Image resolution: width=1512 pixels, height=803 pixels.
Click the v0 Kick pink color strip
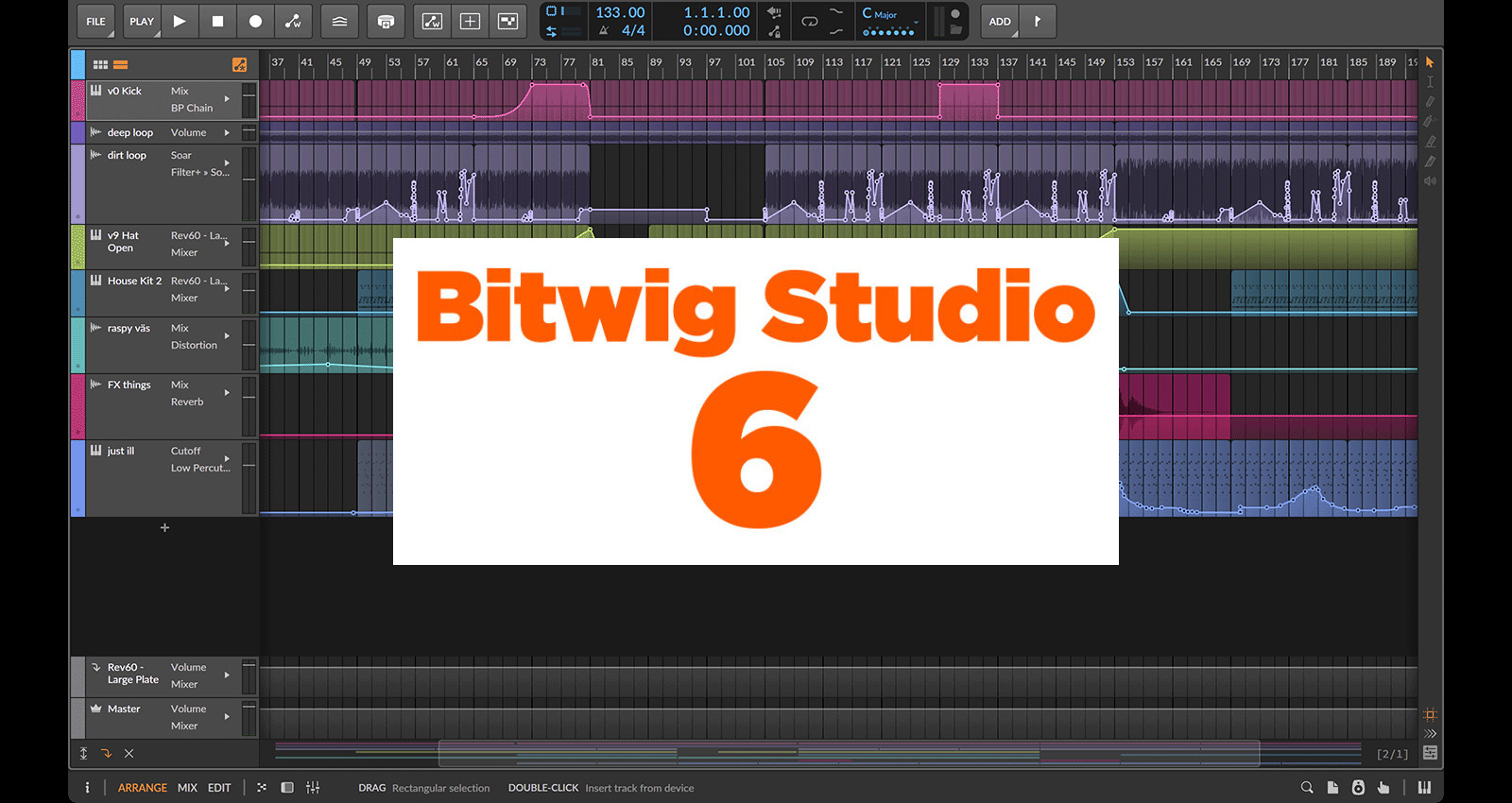click(x=77, y=100)
